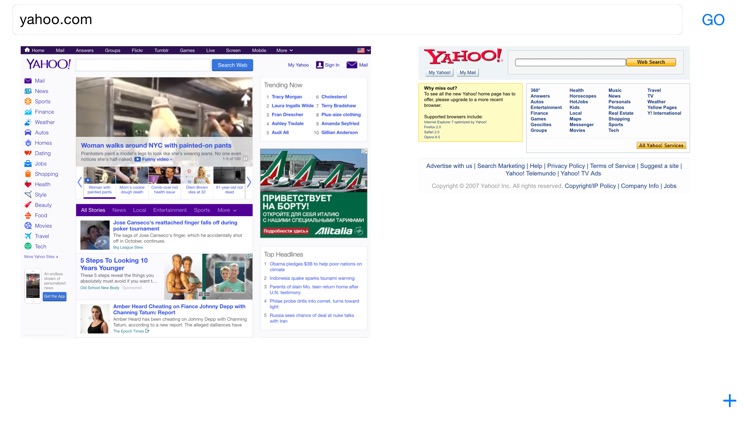Click the Get the App button
The width and height of the screenshot is (750, 422).
[55, 297]
